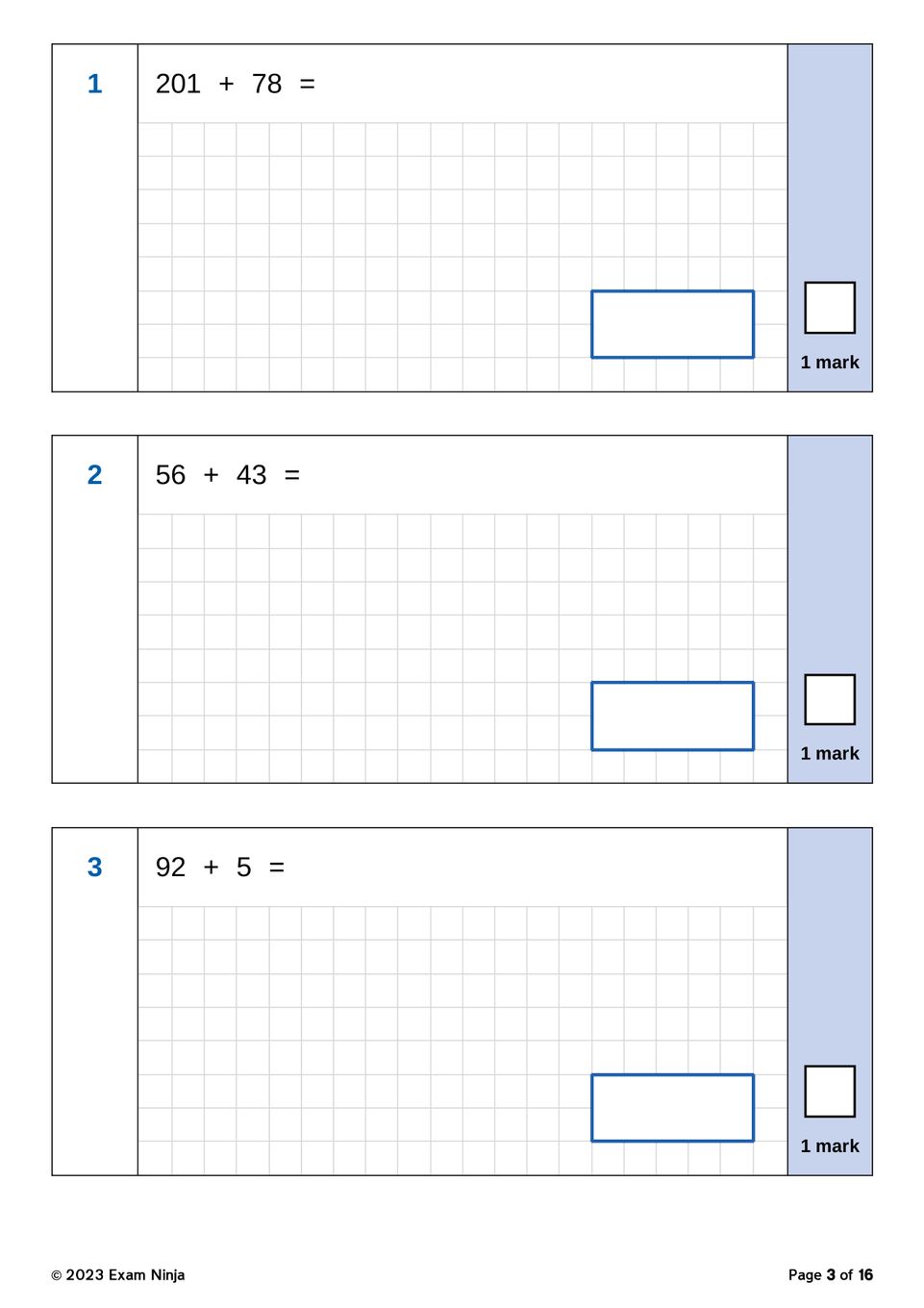The height and width of the screenshot is (1308, 924).
Task: Click the equation text 201 + 78 =
Action: [235, 85]
